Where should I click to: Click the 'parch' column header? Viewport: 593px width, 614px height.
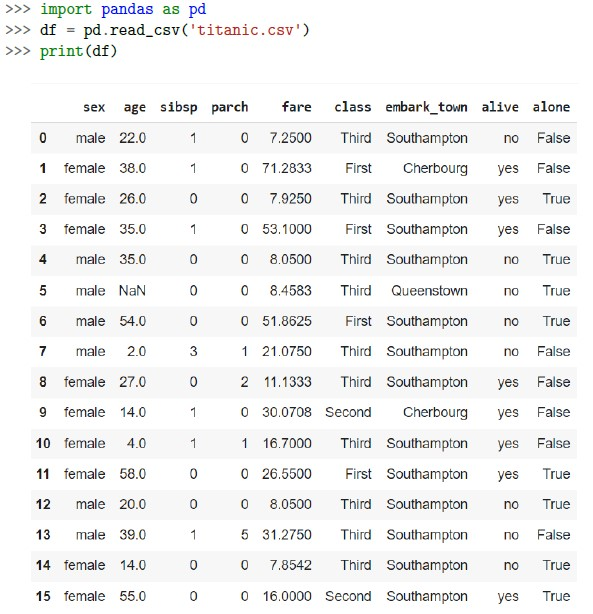point(230,108)
